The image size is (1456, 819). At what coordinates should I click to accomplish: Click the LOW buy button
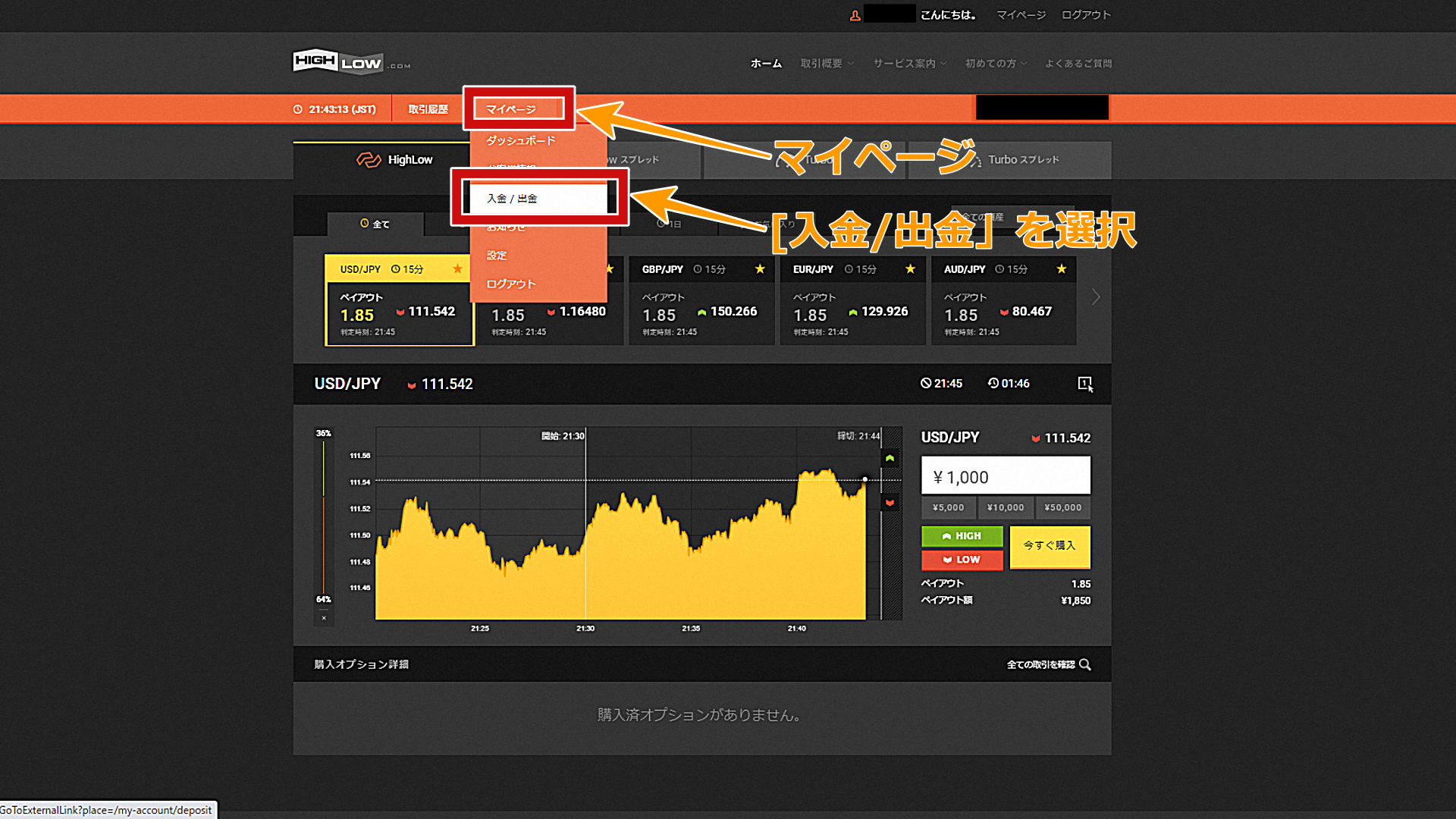[x=960, y=560]
